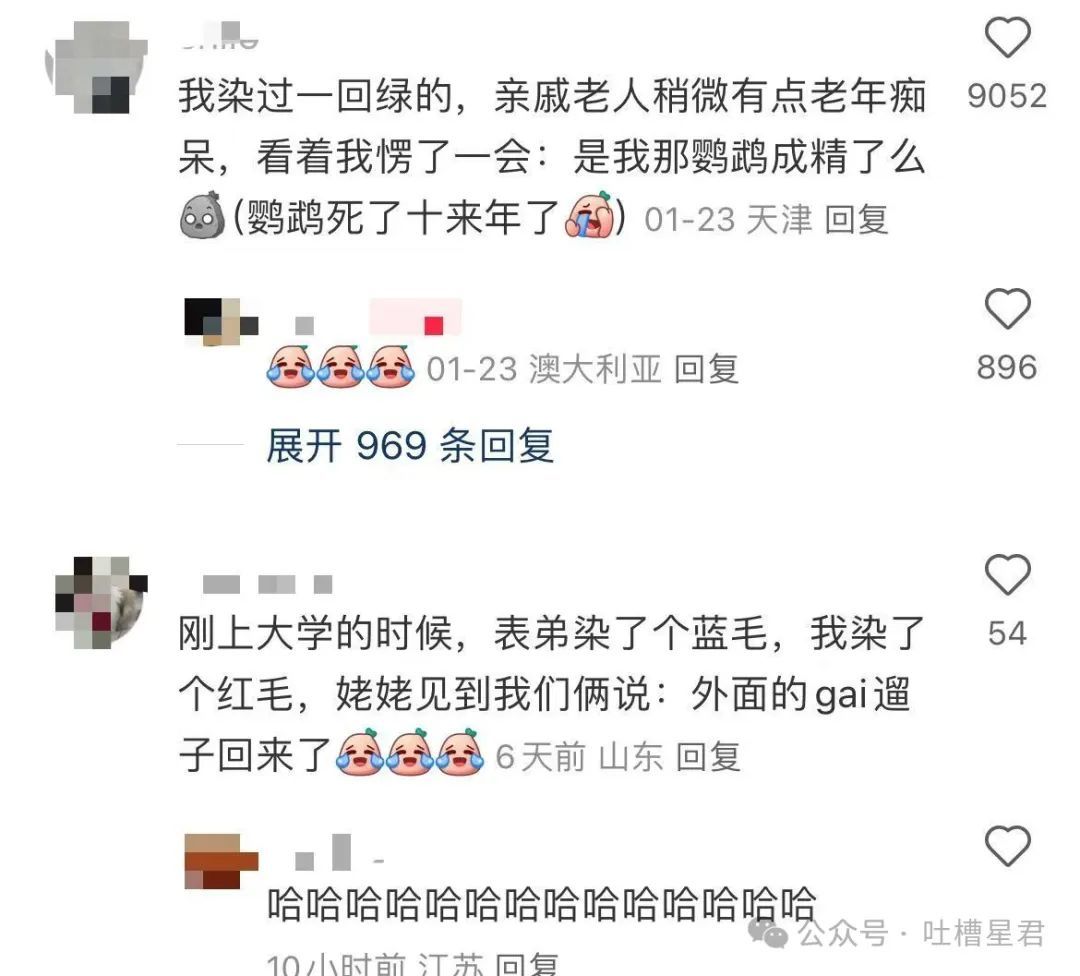Open the Australia replier's avatar

(x=221, y=322)
